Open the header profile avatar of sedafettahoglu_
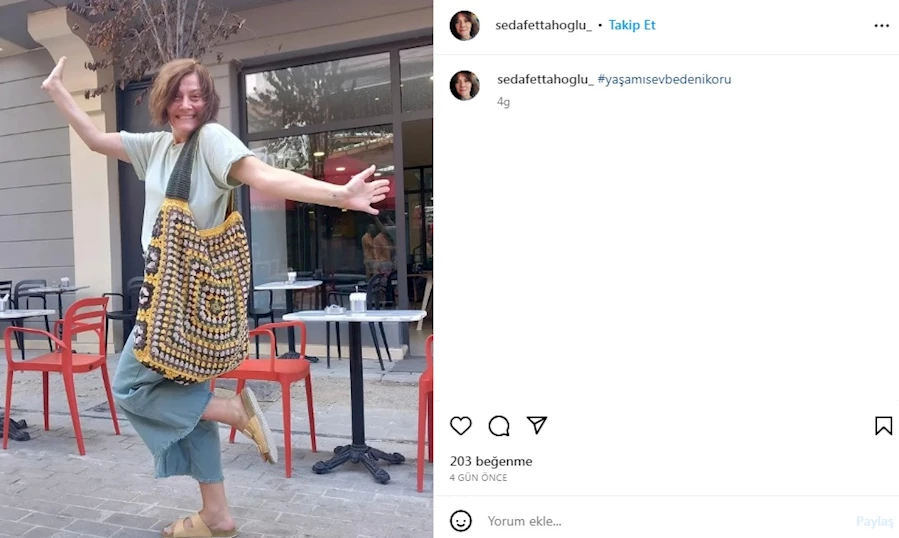 pyautogui.click(x=464, y=25)
